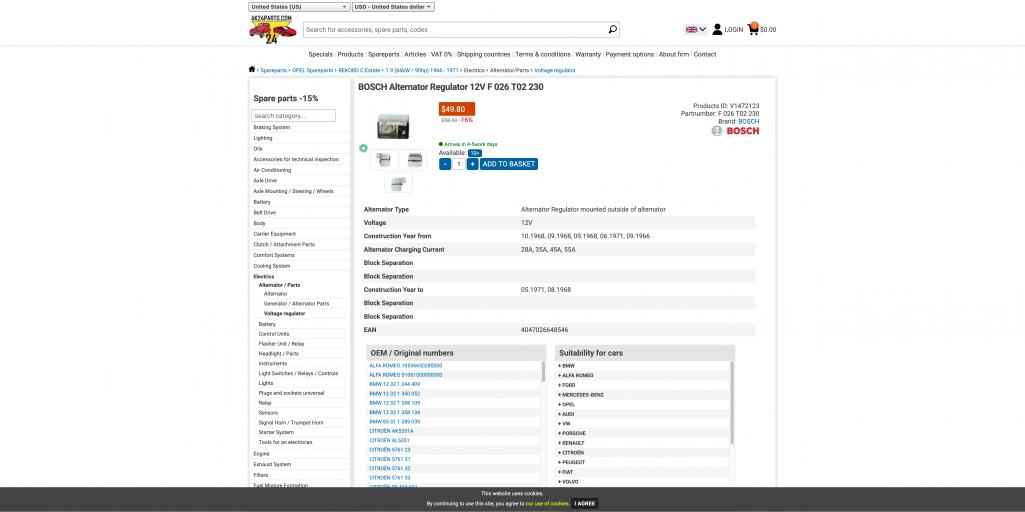1025x512 pixels.
Task: Decrease quantity with minus button
Action: 445,164
